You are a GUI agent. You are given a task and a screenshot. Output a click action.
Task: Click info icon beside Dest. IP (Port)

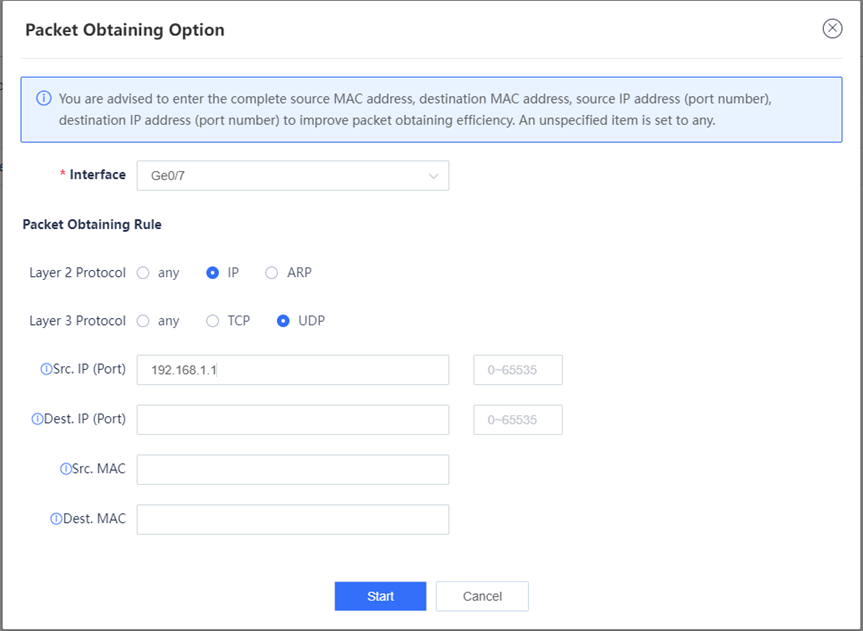(x=37, y=419)
